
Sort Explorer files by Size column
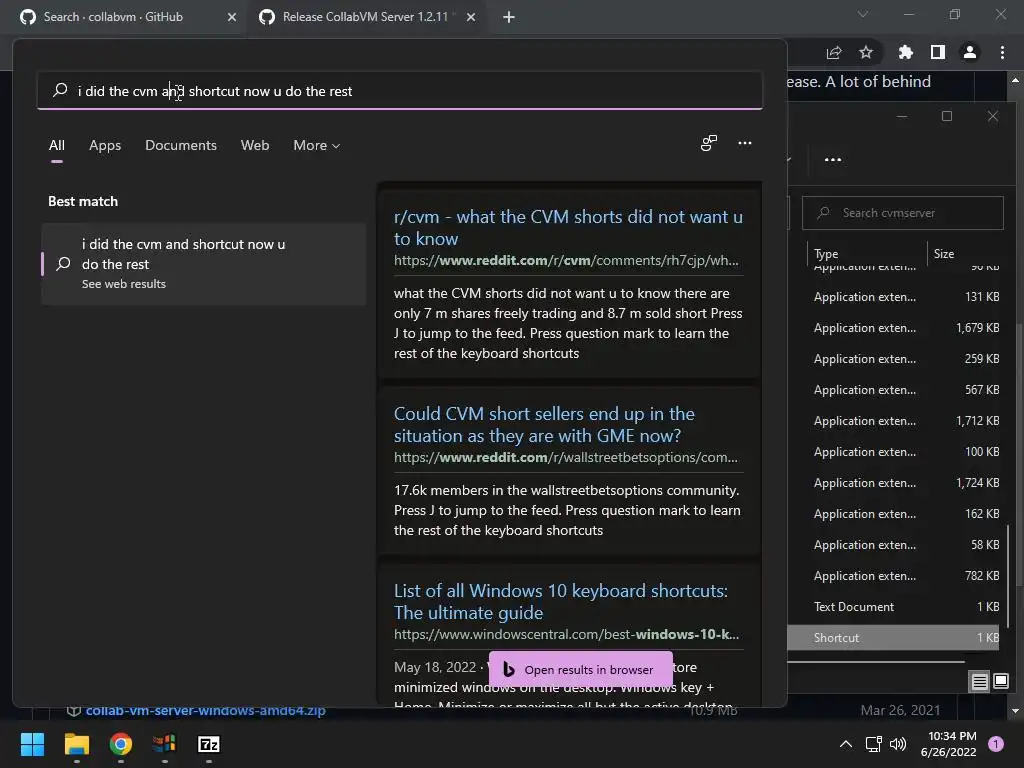pyautogui.click(x=944, y=253)
